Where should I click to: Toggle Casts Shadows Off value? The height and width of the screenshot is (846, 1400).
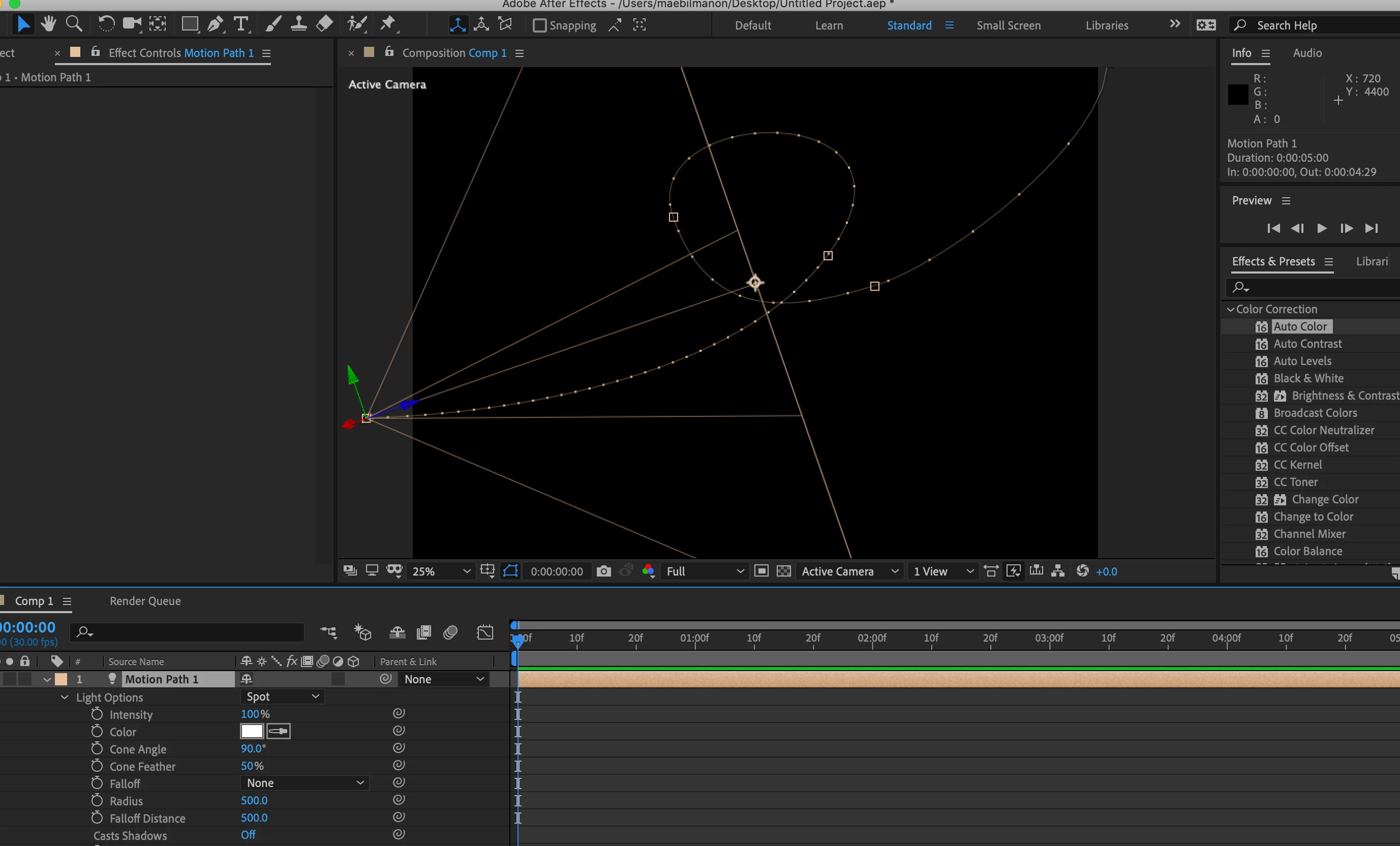pyautogui.click(x=248, y=835)
